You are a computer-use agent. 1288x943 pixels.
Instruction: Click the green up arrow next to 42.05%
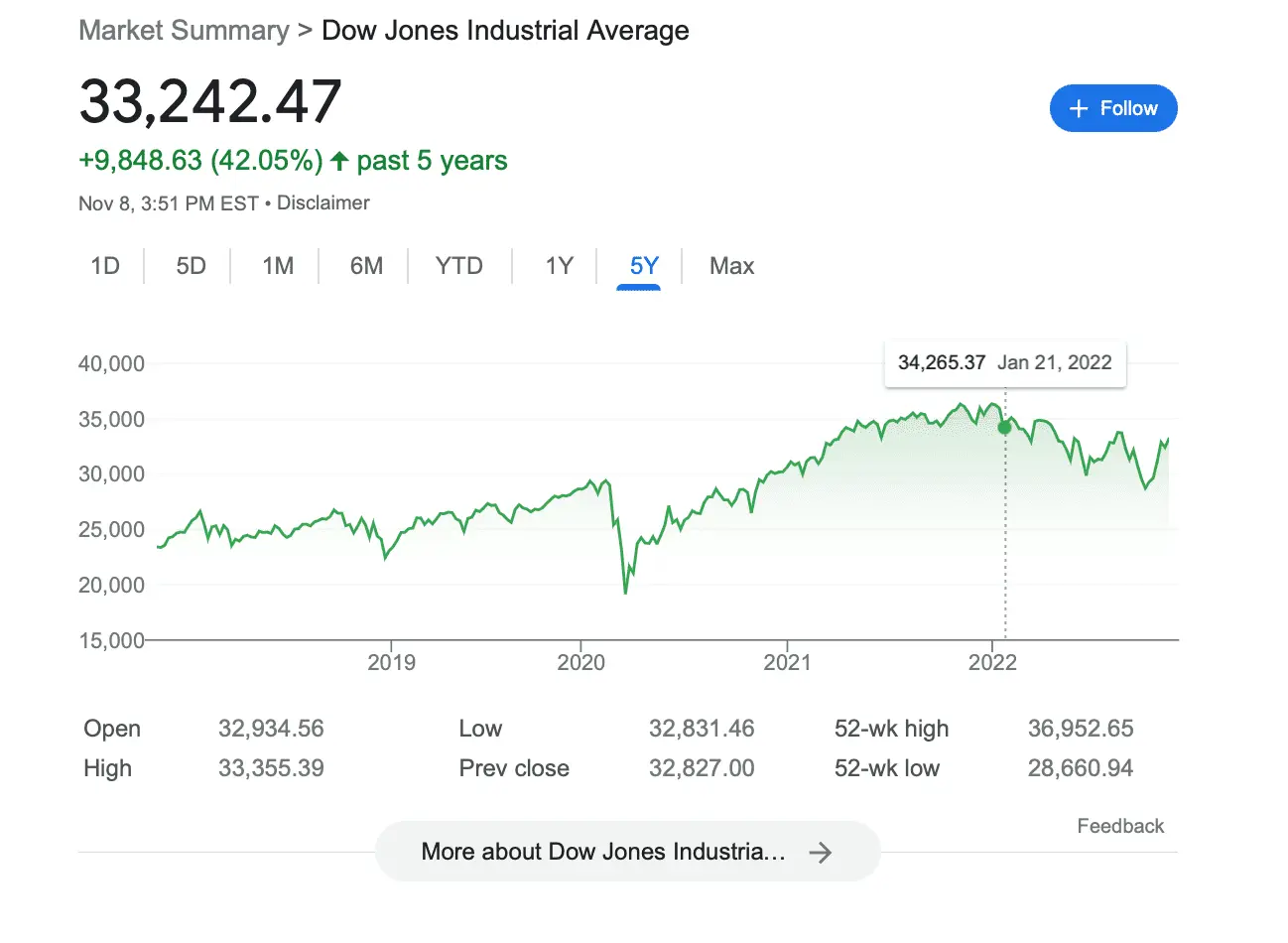point(339,161)
